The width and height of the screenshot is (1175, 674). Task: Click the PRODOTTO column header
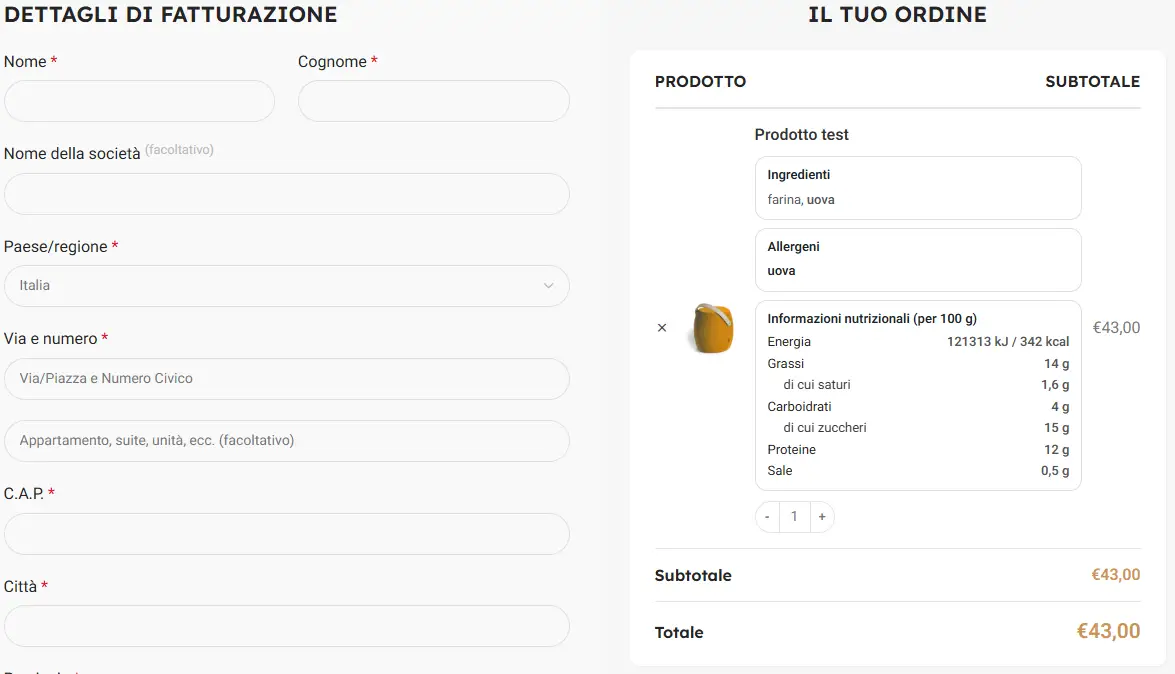click(700, 82)
